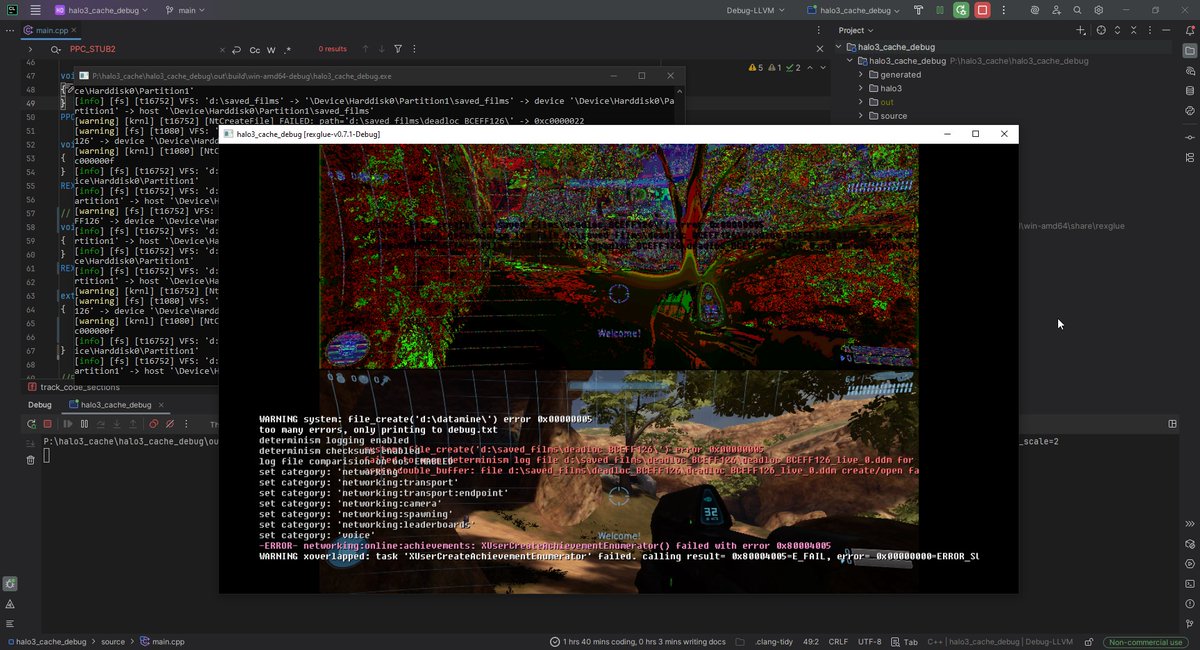Open the 'main' git branch dropdown
Image resolution: width=1200 pixels, height=650 pixels.
click(188, 10)
